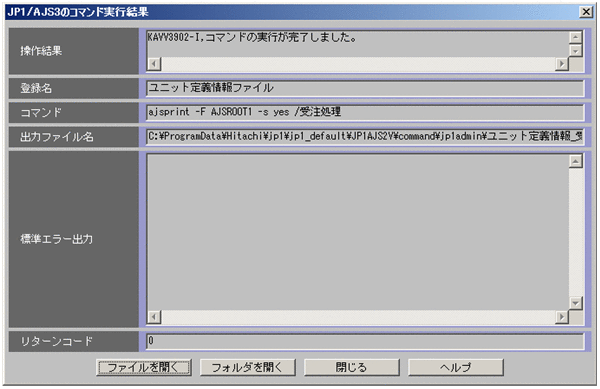Click inside the empty 標準エラー出力 text area
This screenshot has height=389, width=600.
(x=358, y=232)
